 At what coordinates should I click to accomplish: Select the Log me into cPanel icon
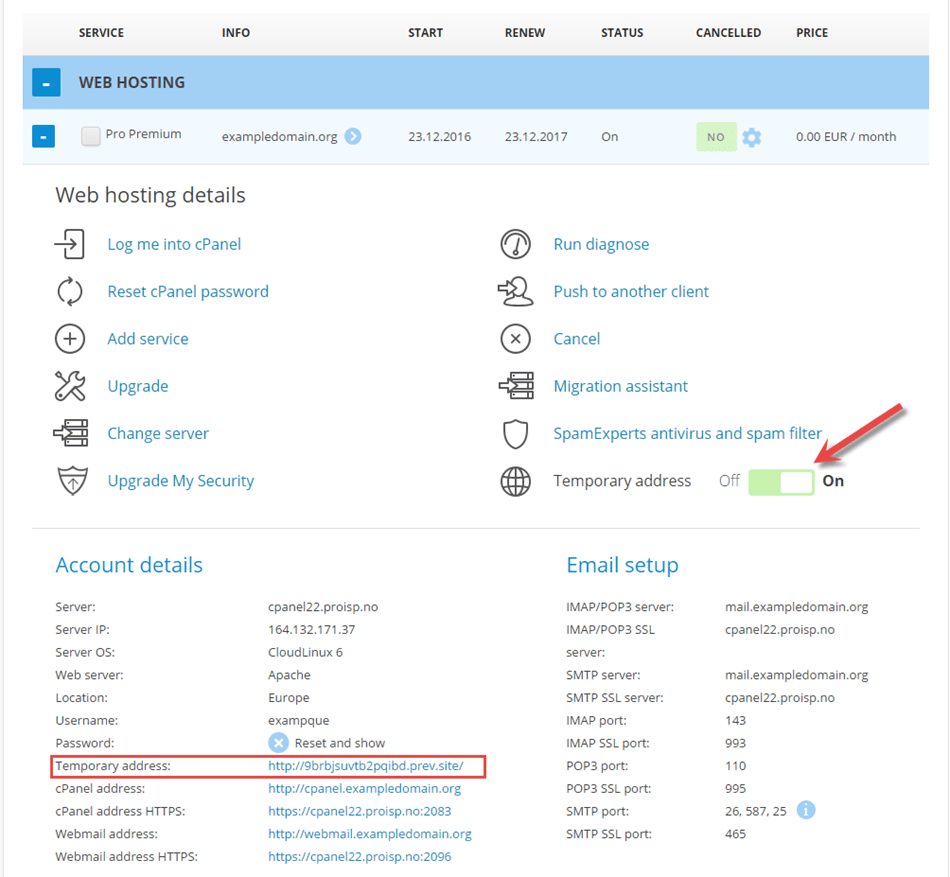click(x=70, y=244)
